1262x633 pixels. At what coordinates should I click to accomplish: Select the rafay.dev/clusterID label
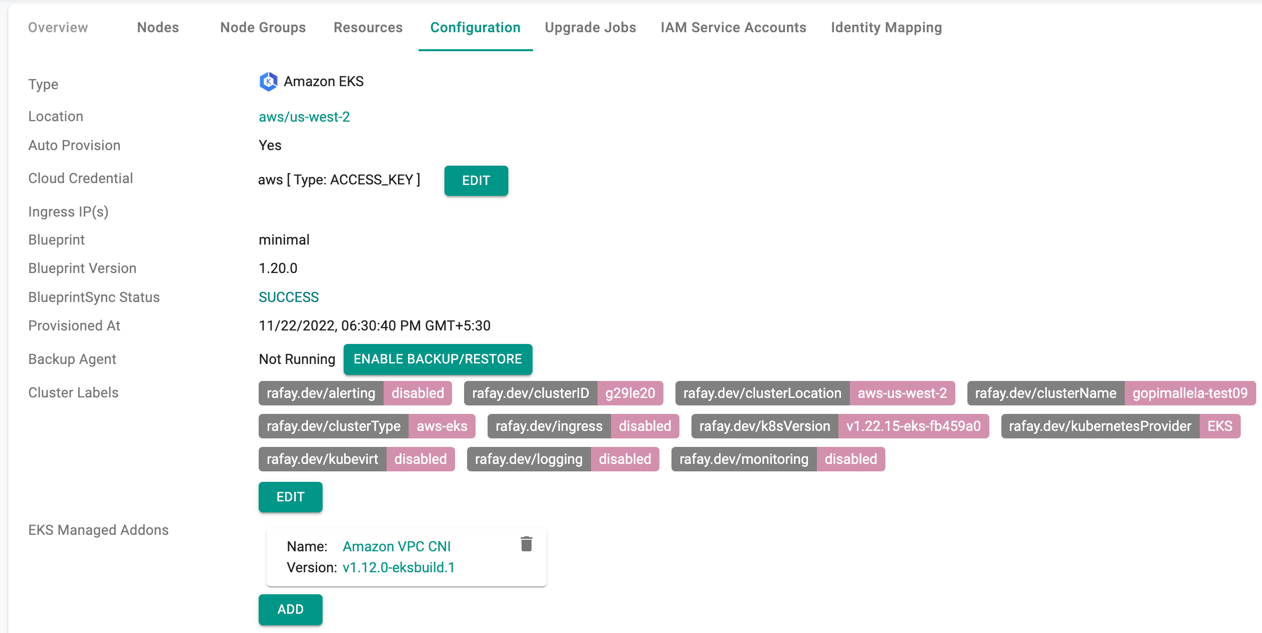click(530, 393)
